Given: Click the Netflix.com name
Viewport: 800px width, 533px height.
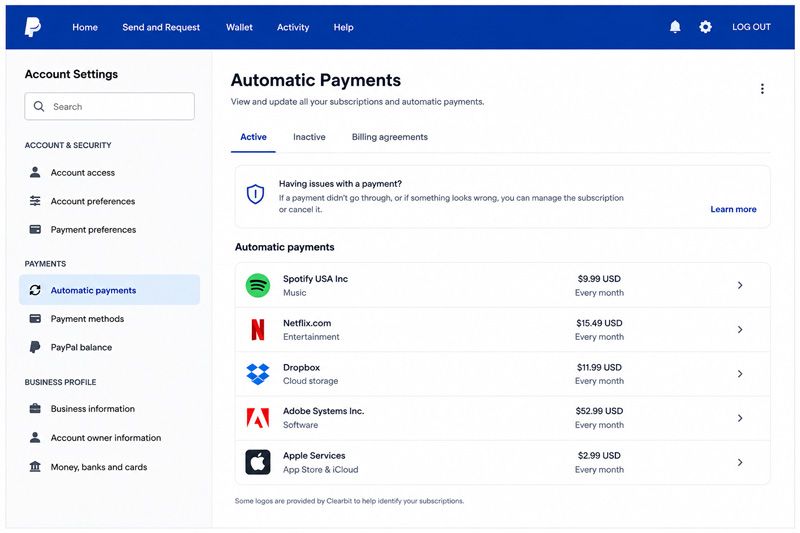Looking at the screenshot, I should [307, 323].
